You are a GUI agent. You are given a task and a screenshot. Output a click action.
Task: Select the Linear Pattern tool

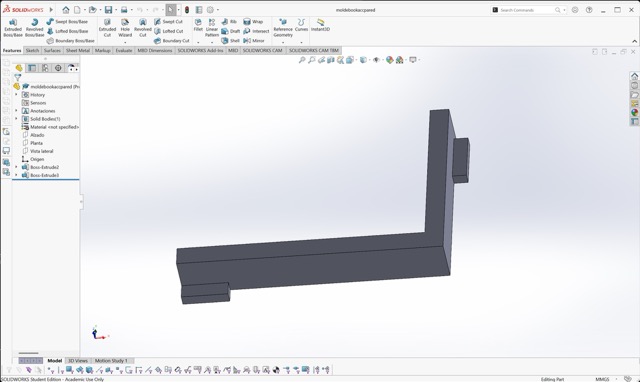click(212, 28)
